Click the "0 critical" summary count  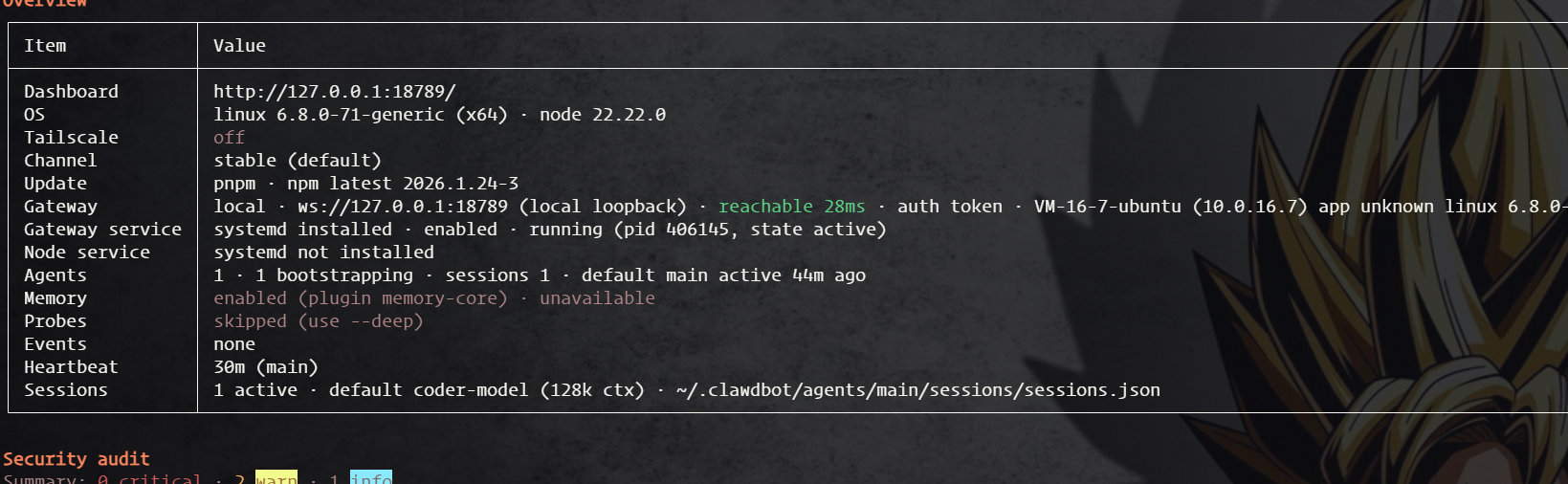pos(149,477)
